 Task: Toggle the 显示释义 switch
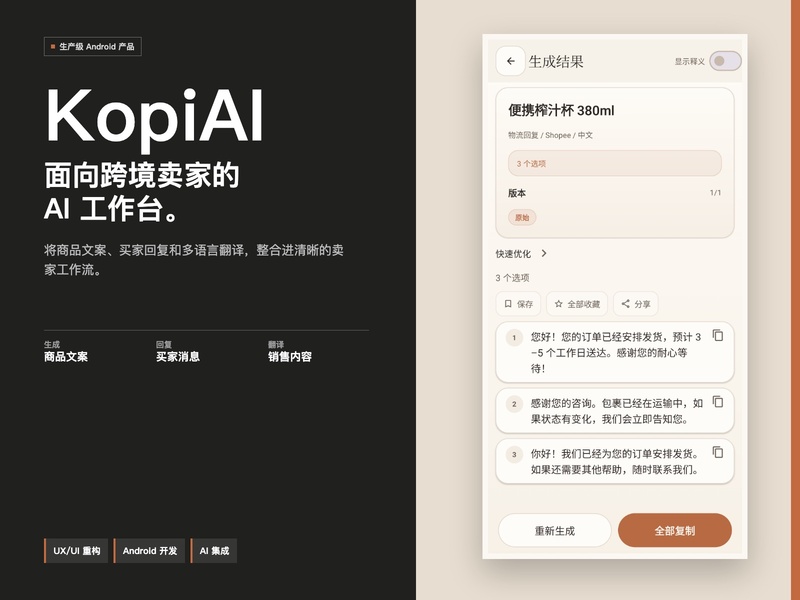click(725, 61)
